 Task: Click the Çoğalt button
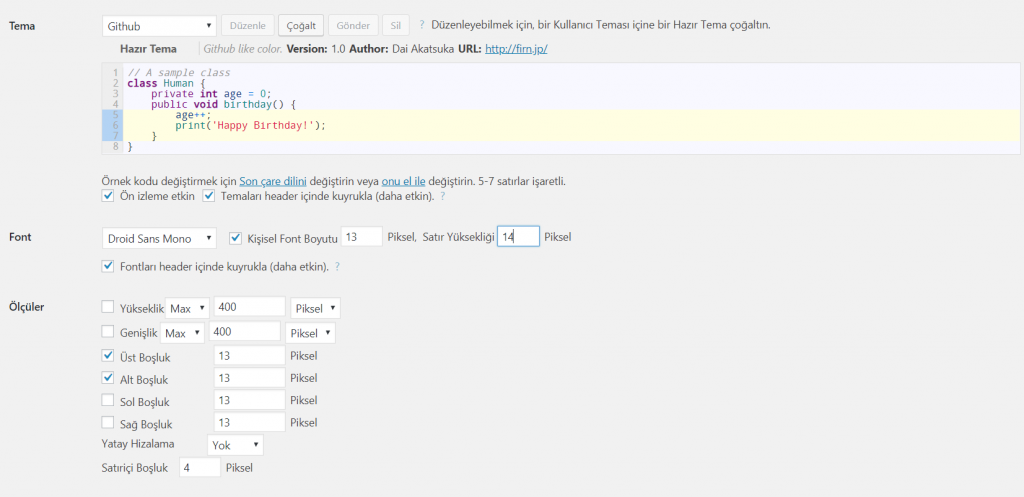pyautogui.click(x=301, y=26)
